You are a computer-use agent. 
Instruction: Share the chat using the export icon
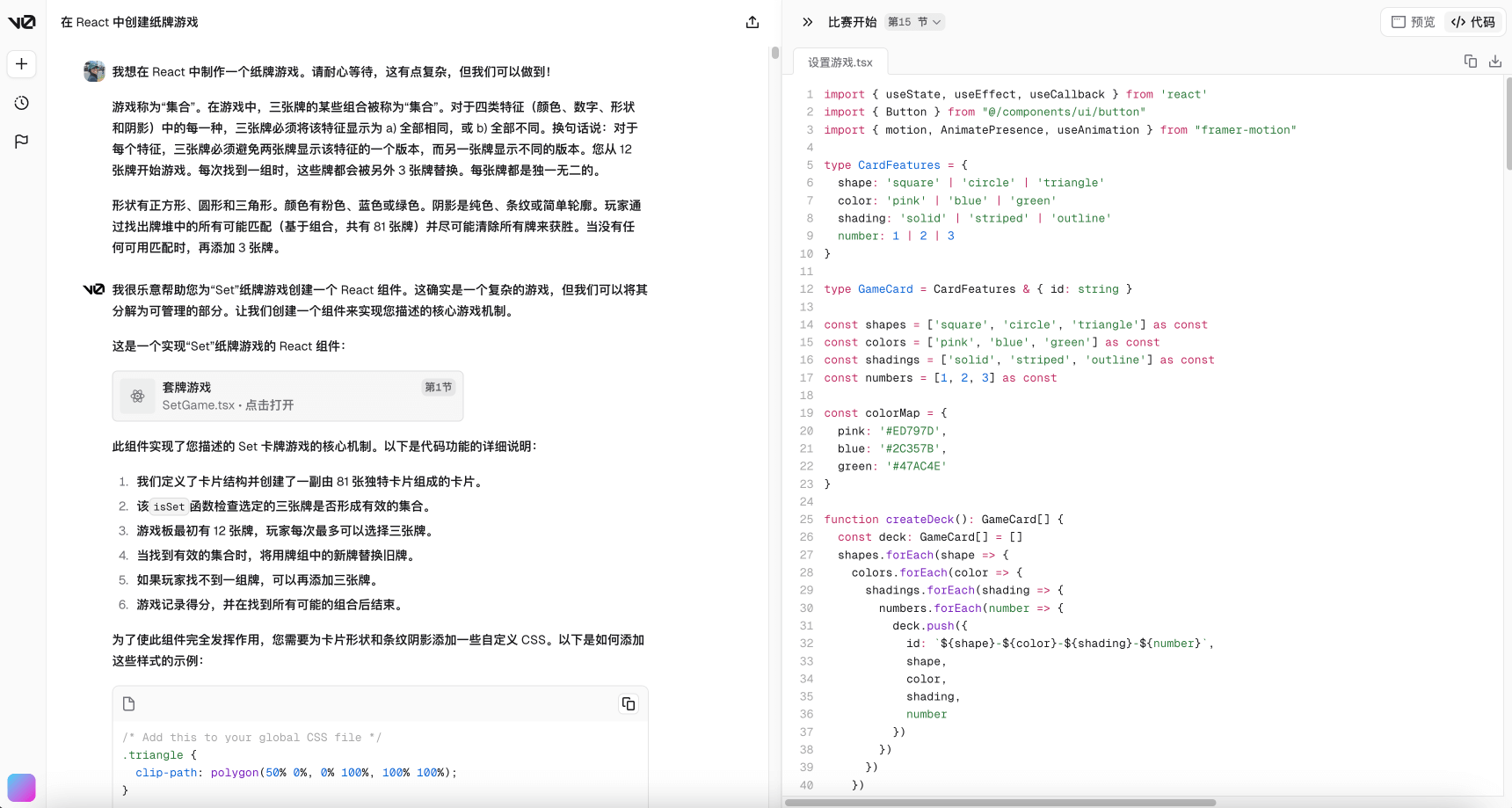(752, 22)
